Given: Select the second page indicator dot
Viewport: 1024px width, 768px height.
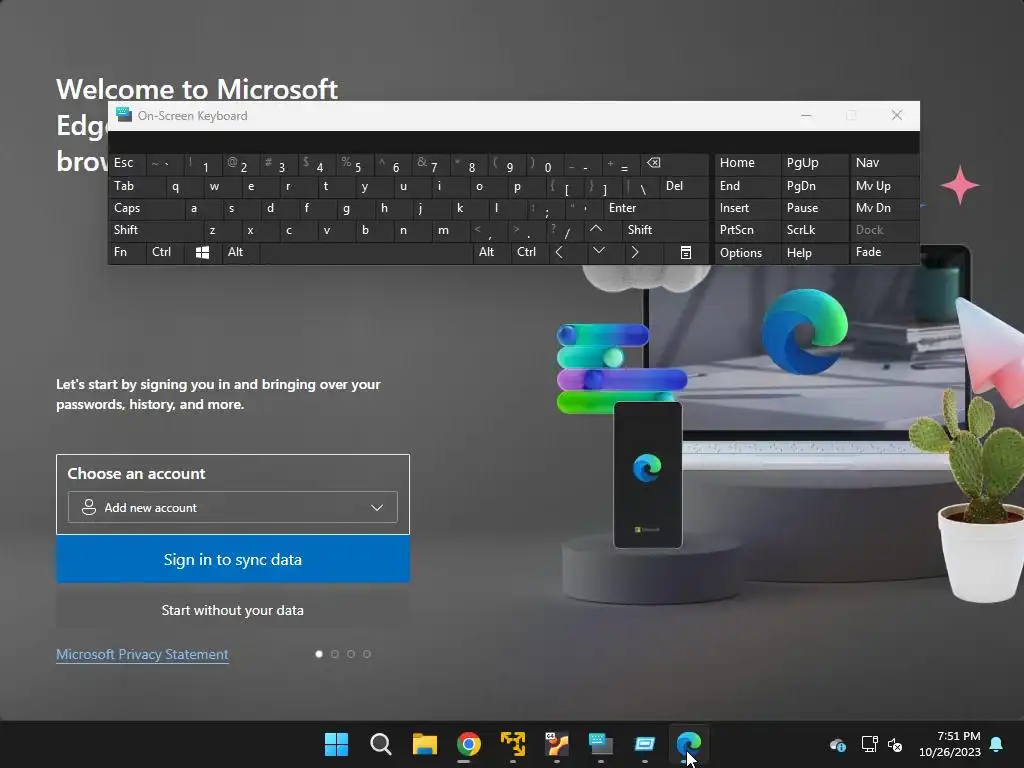Looking at the screenshot, I should tap(335, 654).
